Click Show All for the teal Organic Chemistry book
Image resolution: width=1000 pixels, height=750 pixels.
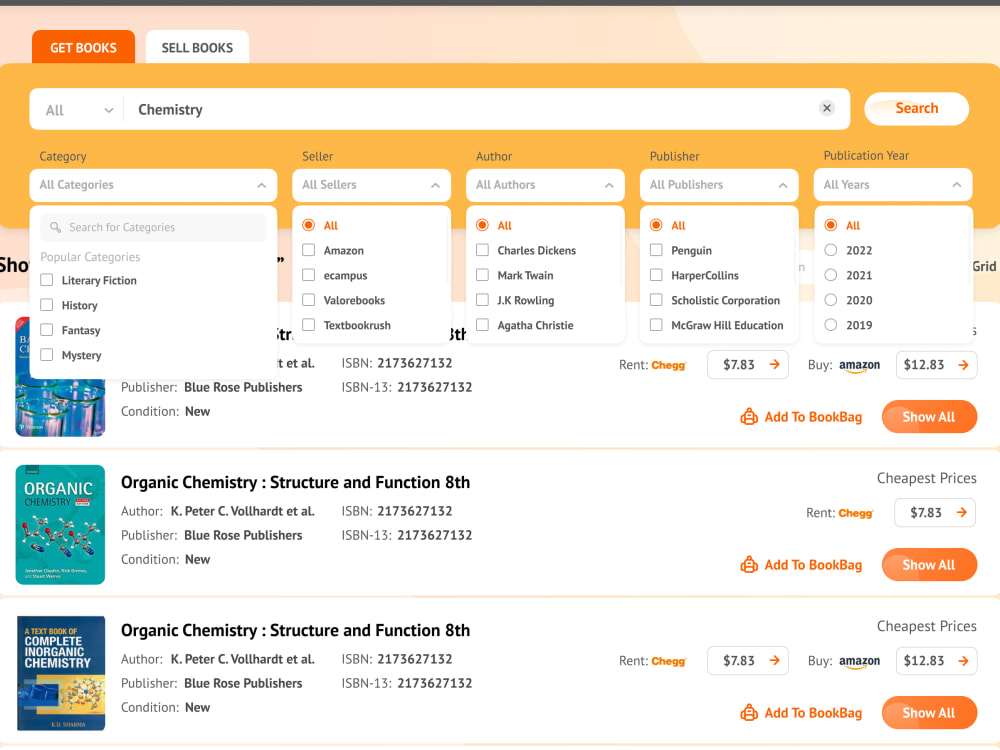pos(929,565)
